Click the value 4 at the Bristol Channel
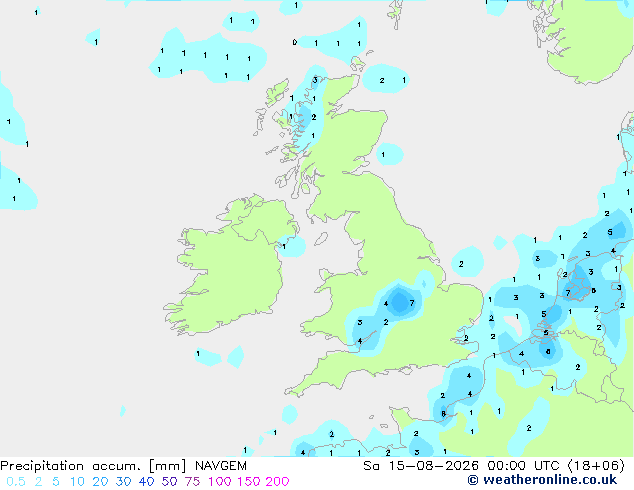Screen dimensions: 634x490 pyautogui.click(x=359, y=341)
